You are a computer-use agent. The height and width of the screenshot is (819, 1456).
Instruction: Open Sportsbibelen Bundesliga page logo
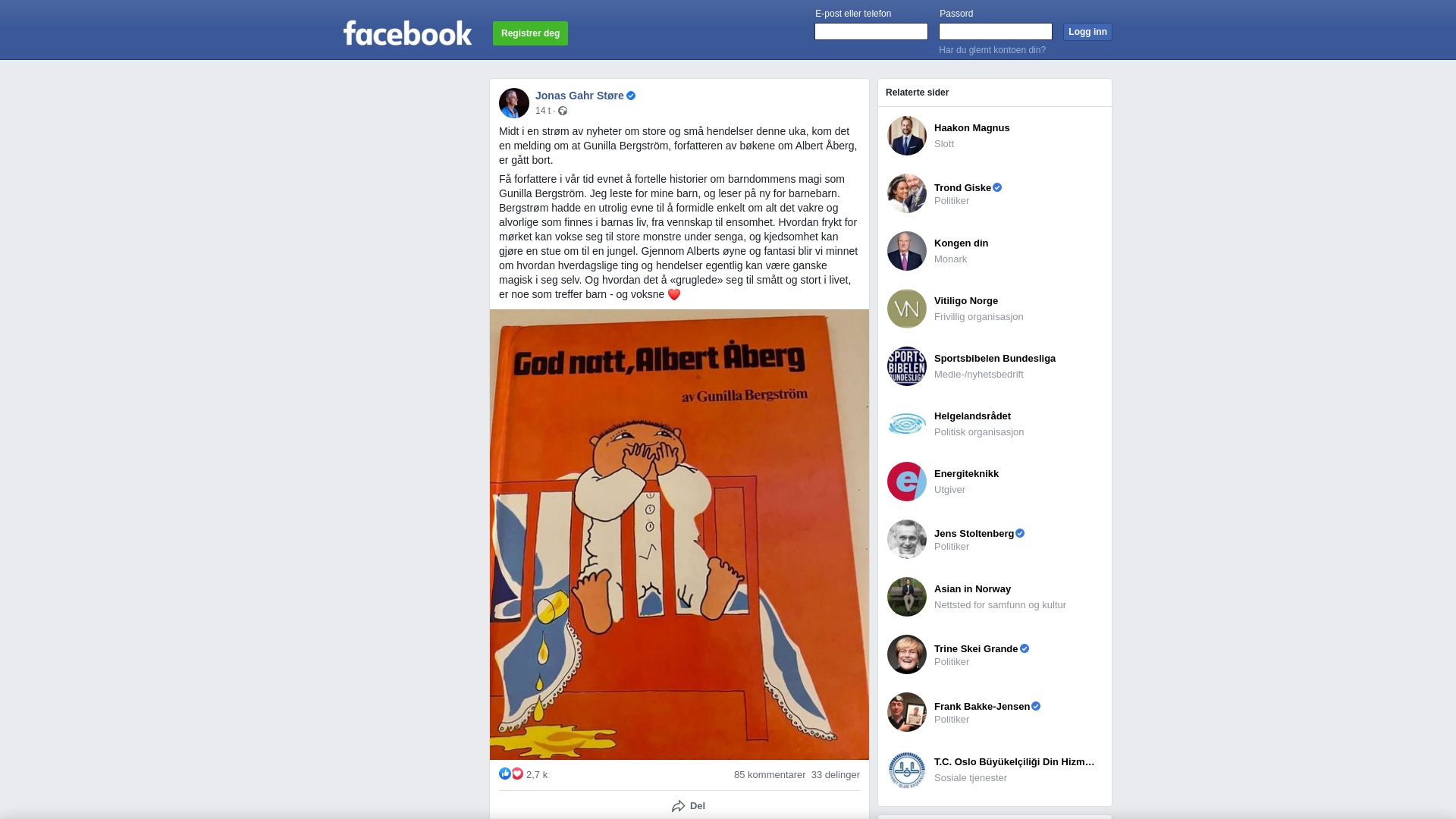pos(907,366)
